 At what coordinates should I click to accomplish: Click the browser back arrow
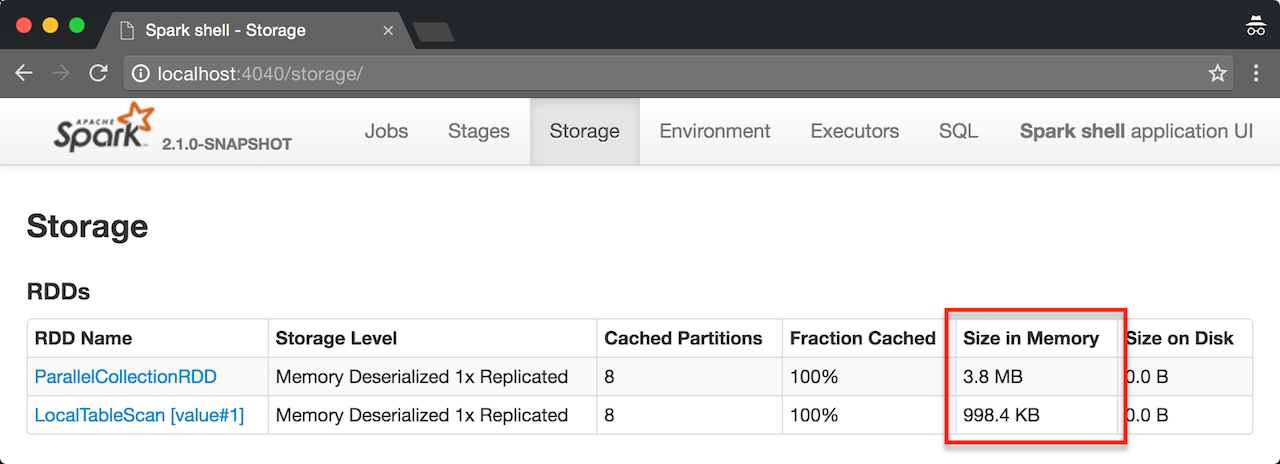[x=24, y=73]
